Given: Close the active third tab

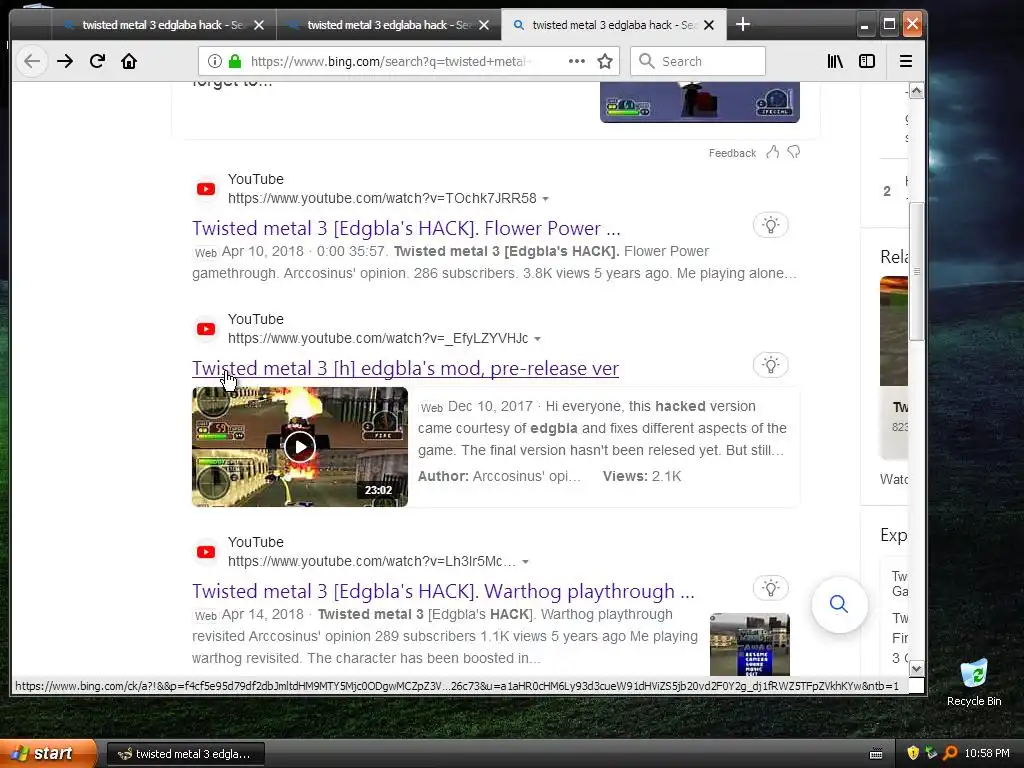Looking at the screenshot, I should 709,25.
